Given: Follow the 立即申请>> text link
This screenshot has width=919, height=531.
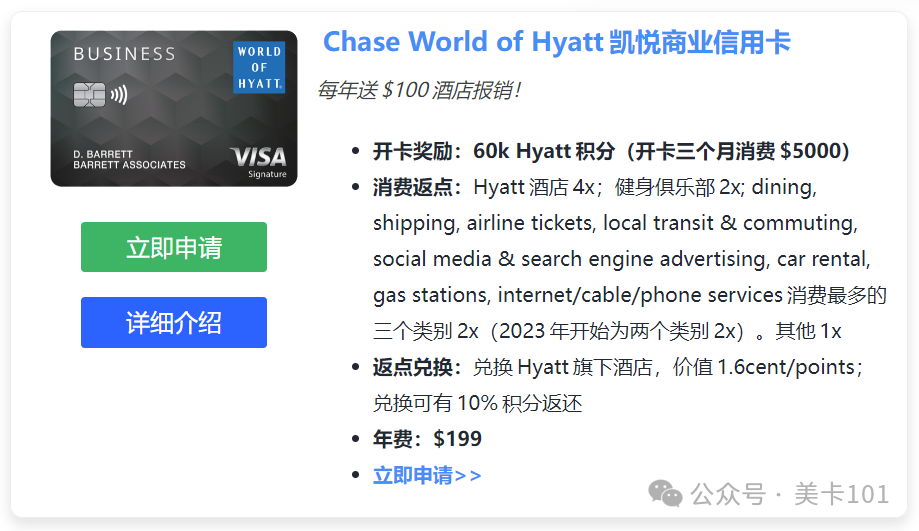Looking at the screenshot, I should point(427,475).
